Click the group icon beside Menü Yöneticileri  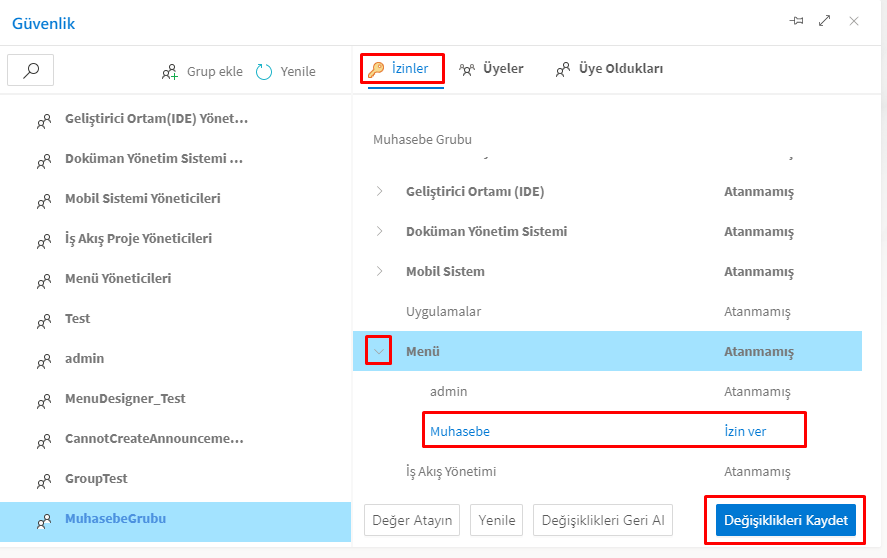click(x=44, y=281)
